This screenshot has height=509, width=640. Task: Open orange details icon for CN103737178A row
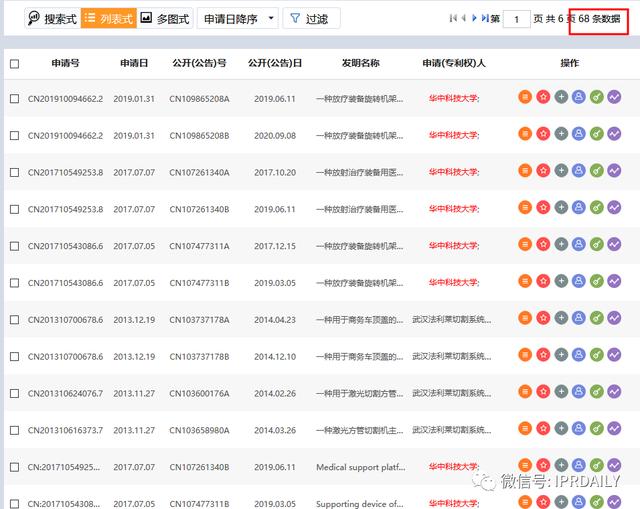525,318
